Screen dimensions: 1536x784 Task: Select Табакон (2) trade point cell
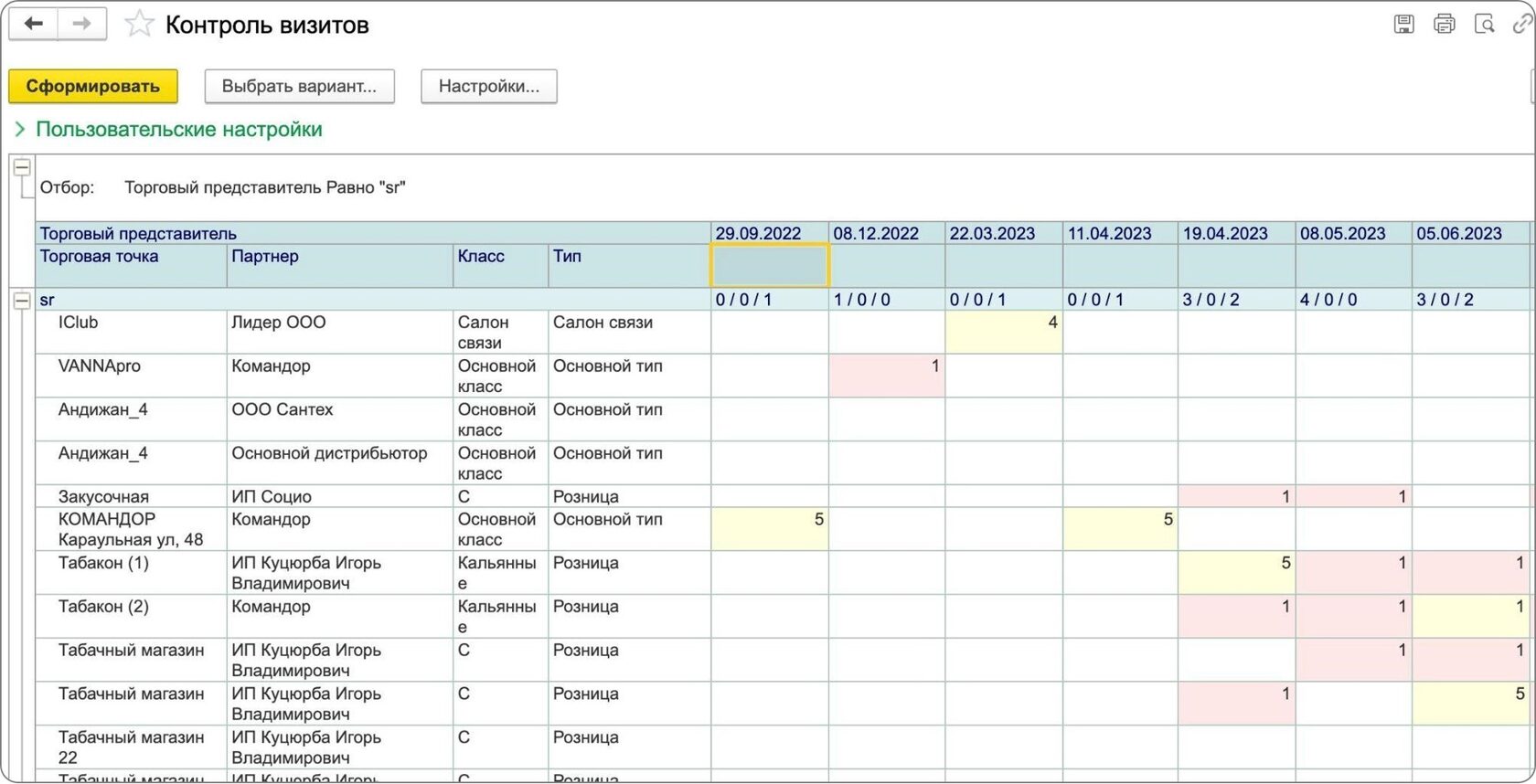point(132,617)
